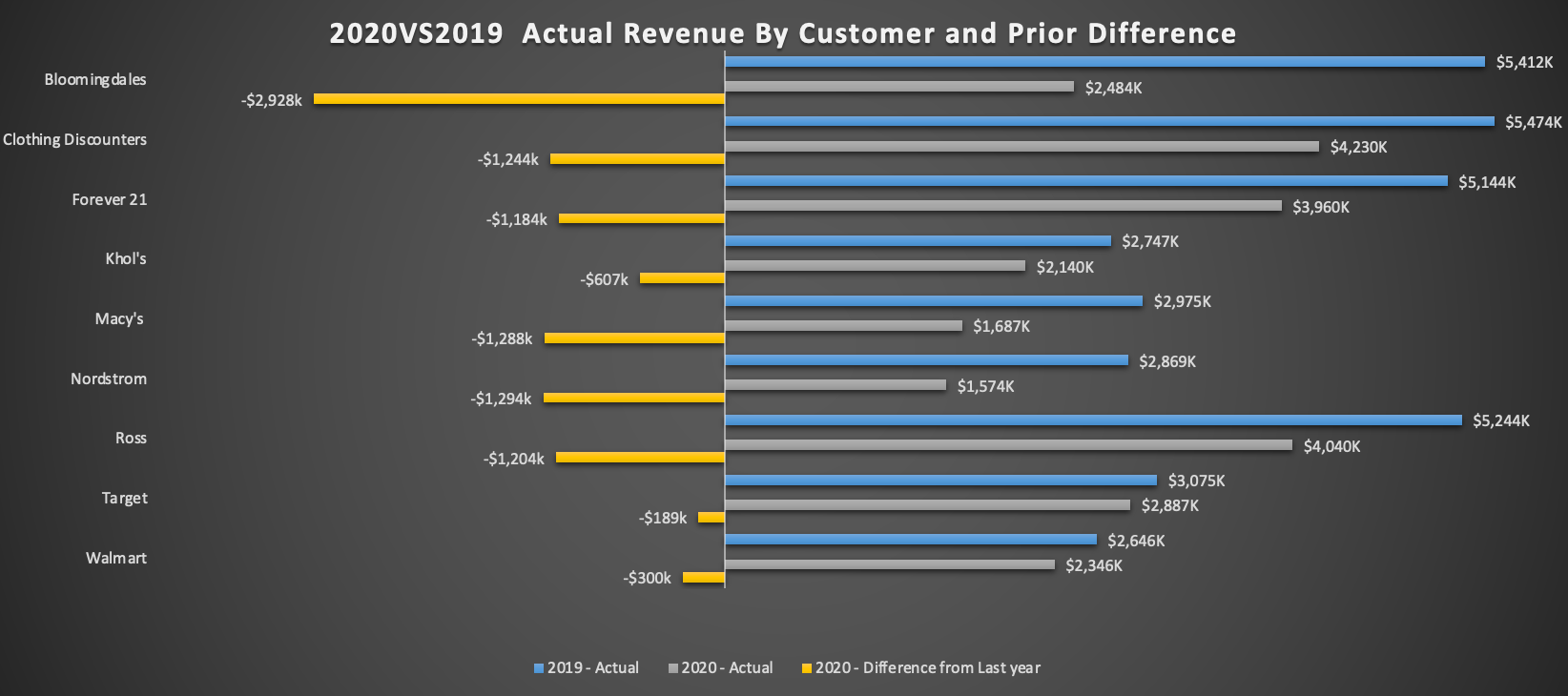This screenshot has width=1568, height=696.
Task: Click the $2,140K data label
Action: pos(1065,267)
